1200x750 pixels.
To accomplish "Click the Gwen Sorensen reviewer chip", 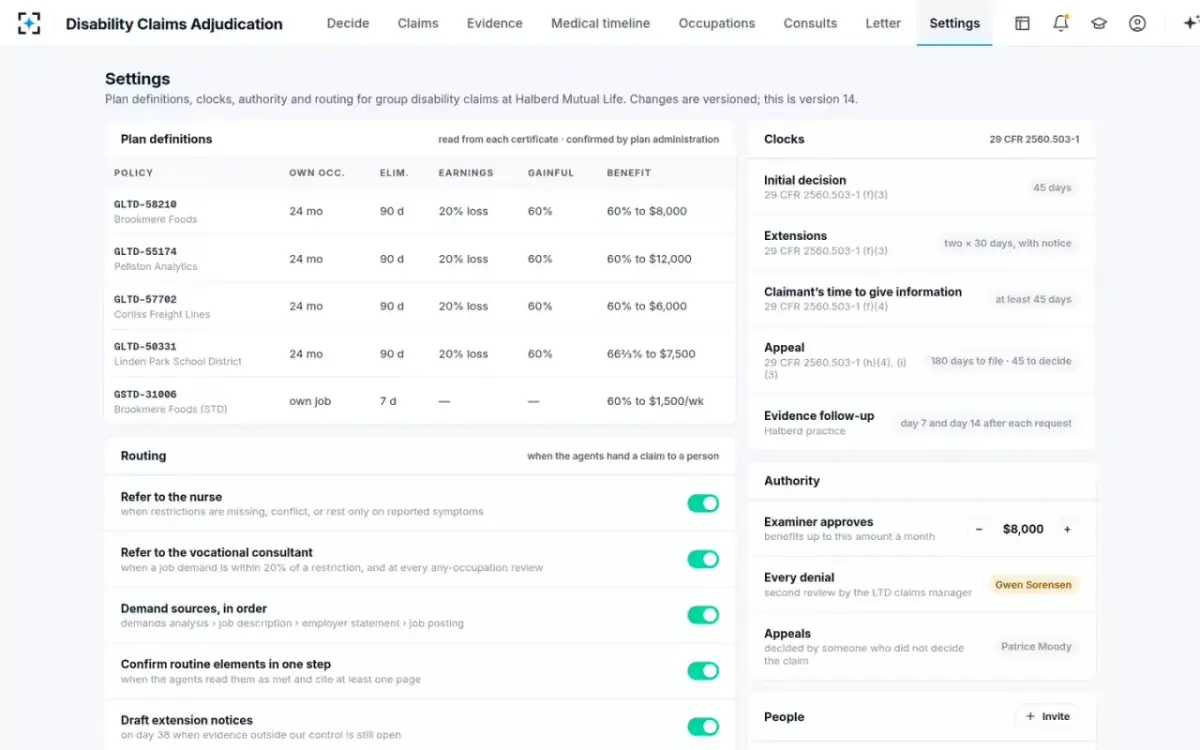I will click(x=1034, y=585).
